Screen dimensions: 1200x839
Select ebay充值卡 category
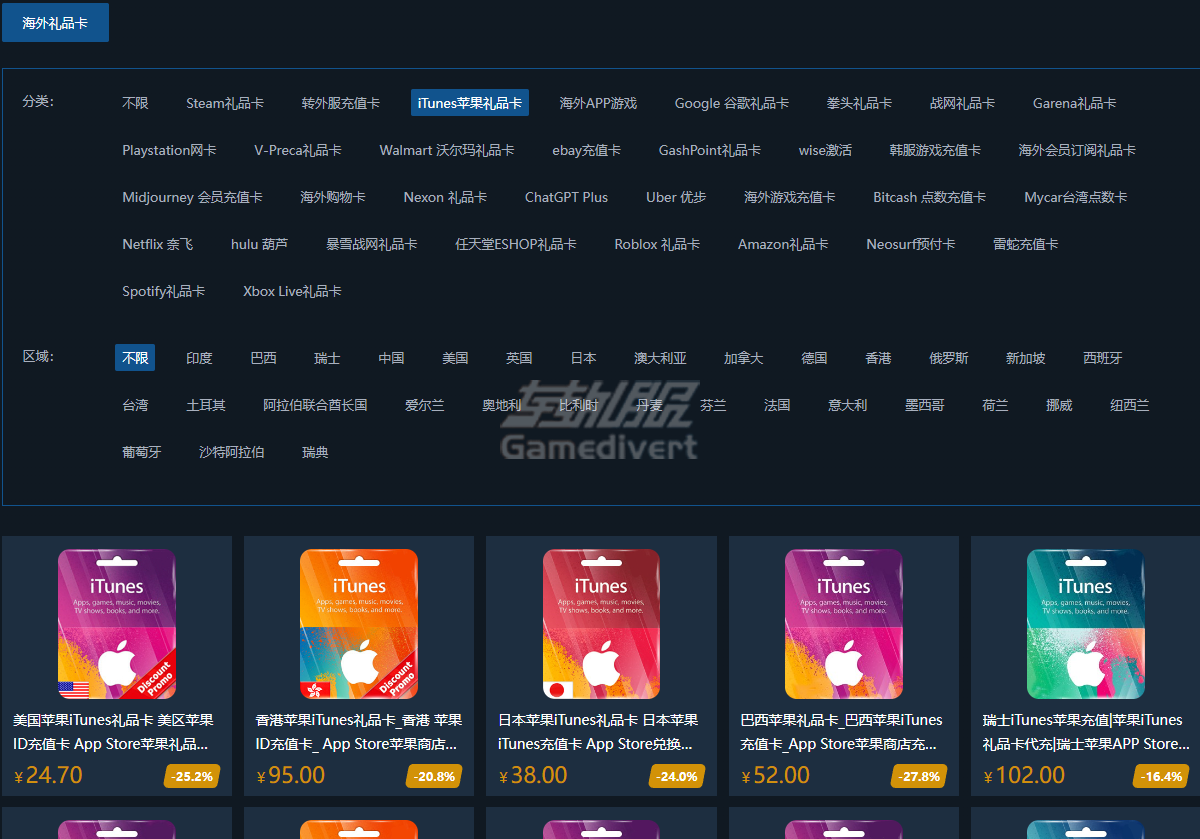click(x=586, y=150)
